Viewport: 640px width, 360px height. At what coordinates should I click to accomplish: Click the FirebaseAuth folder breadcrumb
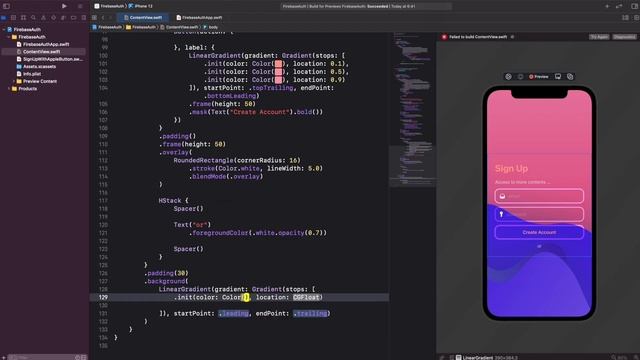[x=141, y=27]
